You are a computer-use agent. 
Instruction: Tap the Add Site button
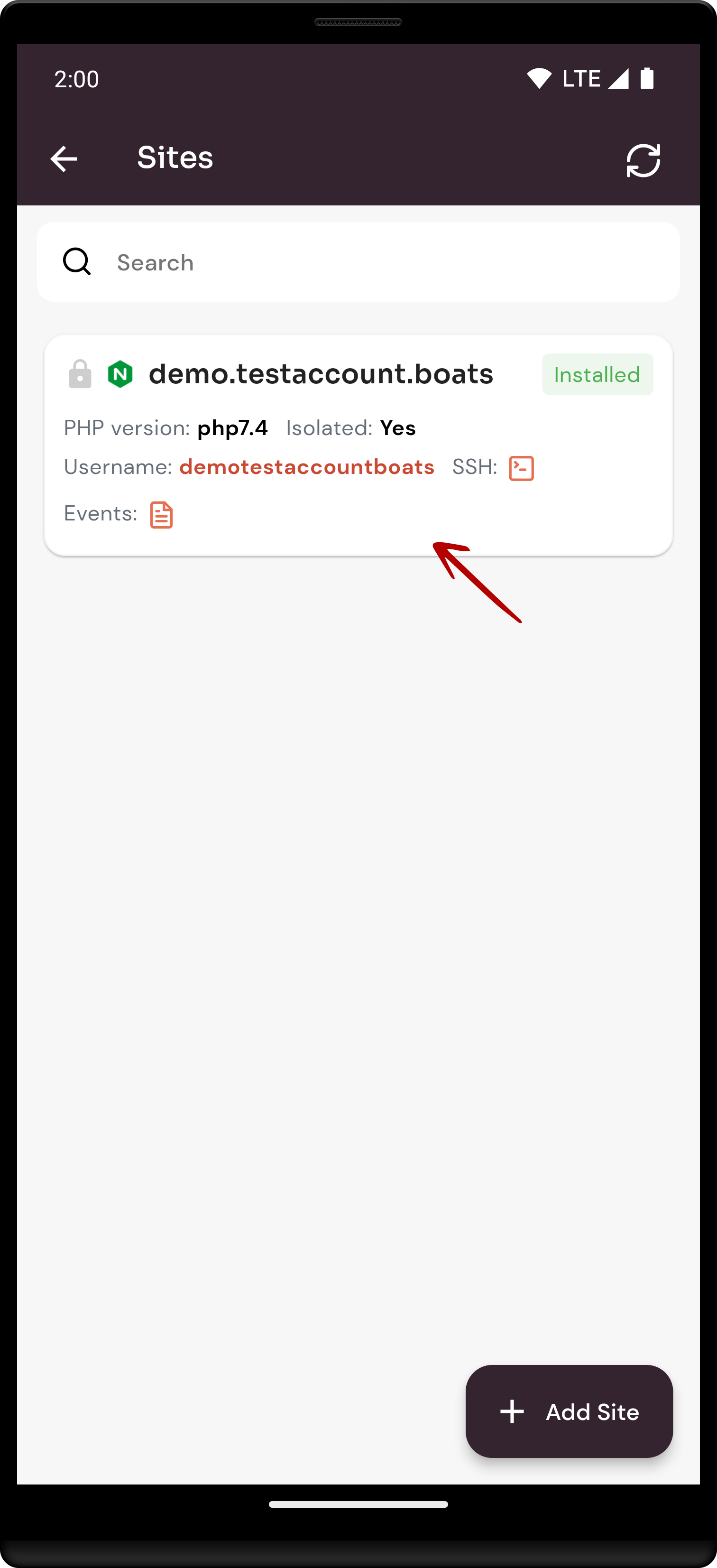click(x=569, y=1411)
